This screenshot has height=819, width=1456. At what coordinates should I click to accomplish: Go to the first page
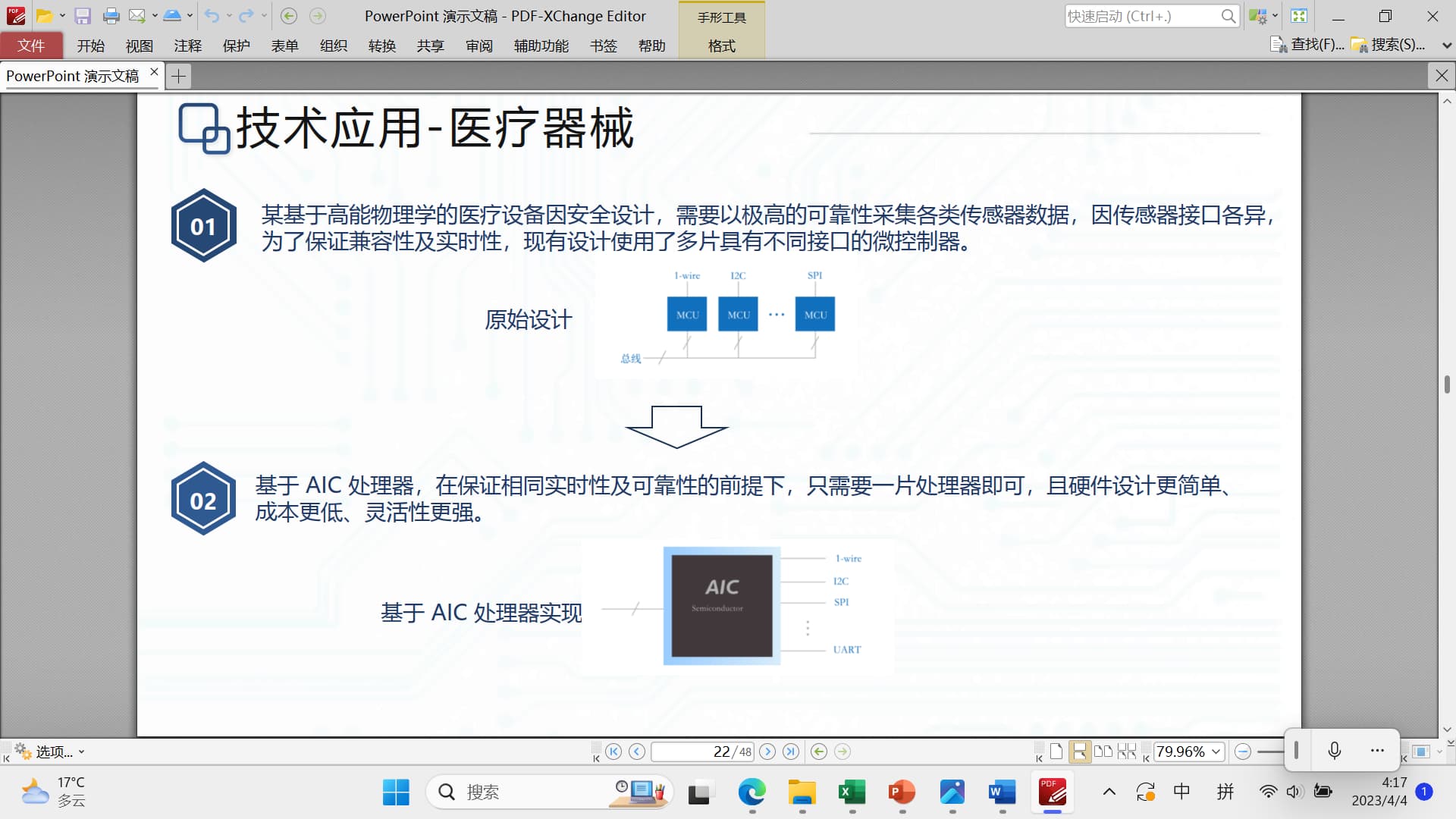(x=613, y=752)
